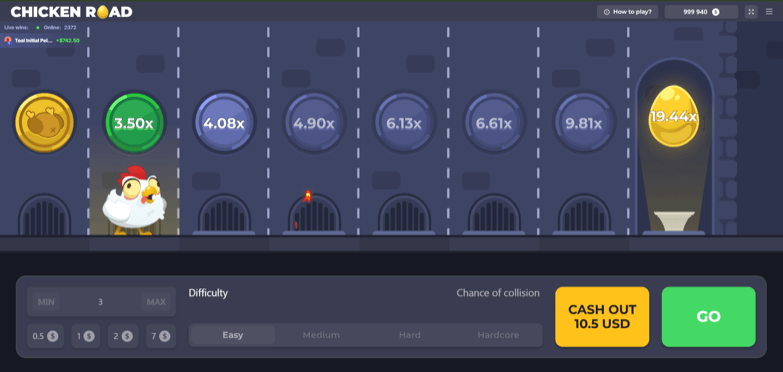The height and width of the screenshot is (372, 783).
Task: Click the flame on the sewer grate
Action: (x=308, y=196)
